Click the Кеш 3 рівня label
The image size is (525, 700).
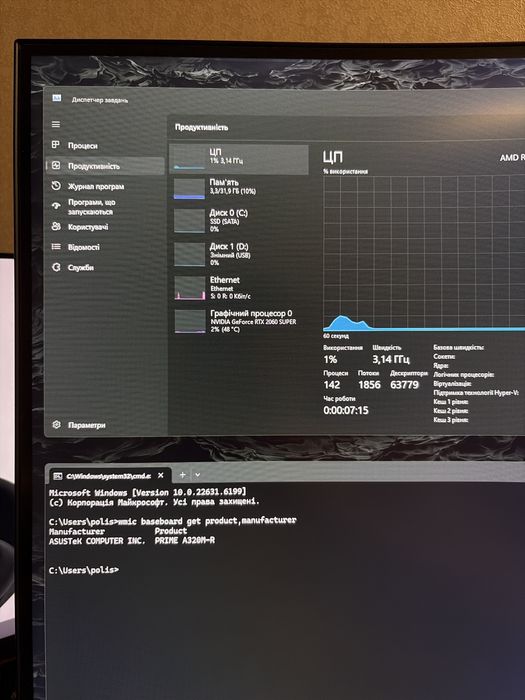click(x=450, y=420)
